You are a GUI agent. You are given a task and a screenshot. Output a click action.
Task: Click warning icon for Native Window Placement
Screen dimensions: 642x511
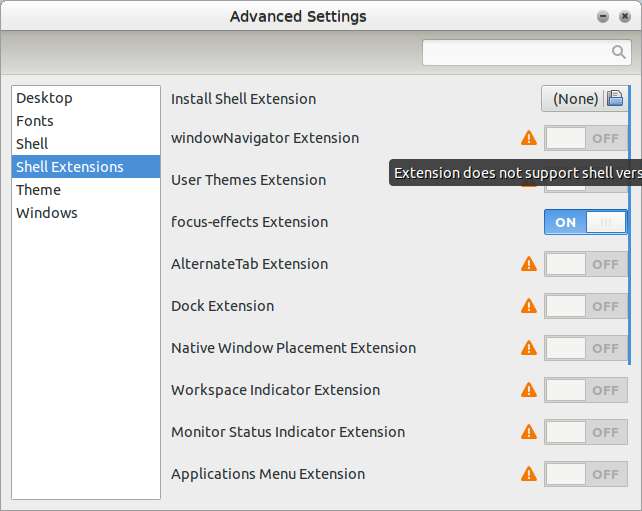pyautogui.click(x=529, y=348)
